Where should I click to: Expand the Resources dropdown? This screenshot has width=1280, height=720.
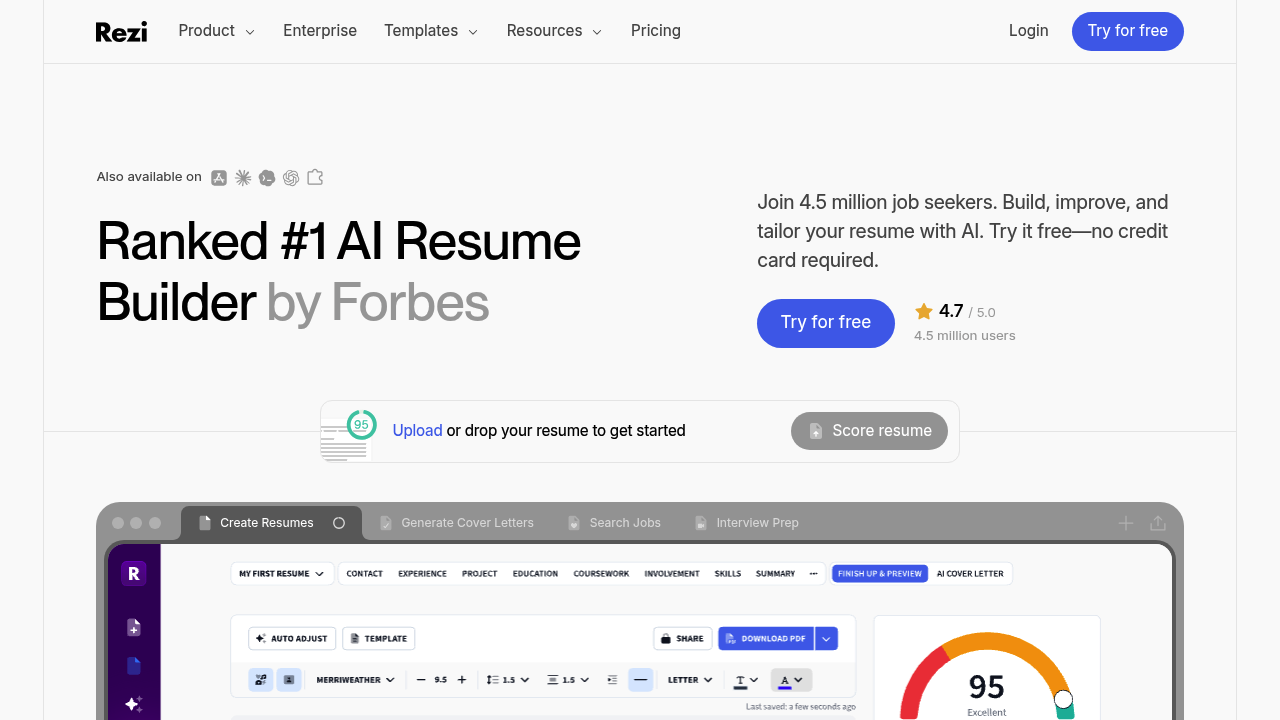click(554, 31)
